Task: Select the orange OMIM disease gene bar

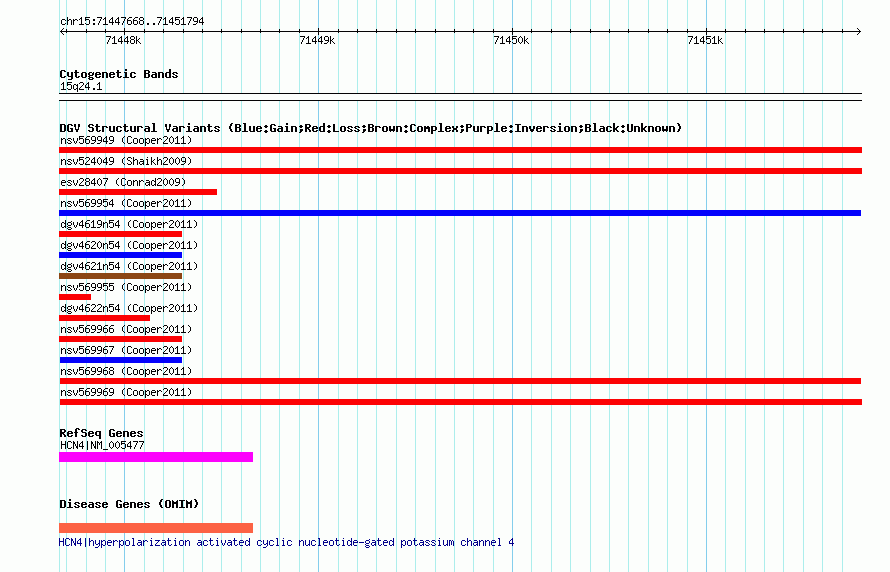Action: point(156,528)
